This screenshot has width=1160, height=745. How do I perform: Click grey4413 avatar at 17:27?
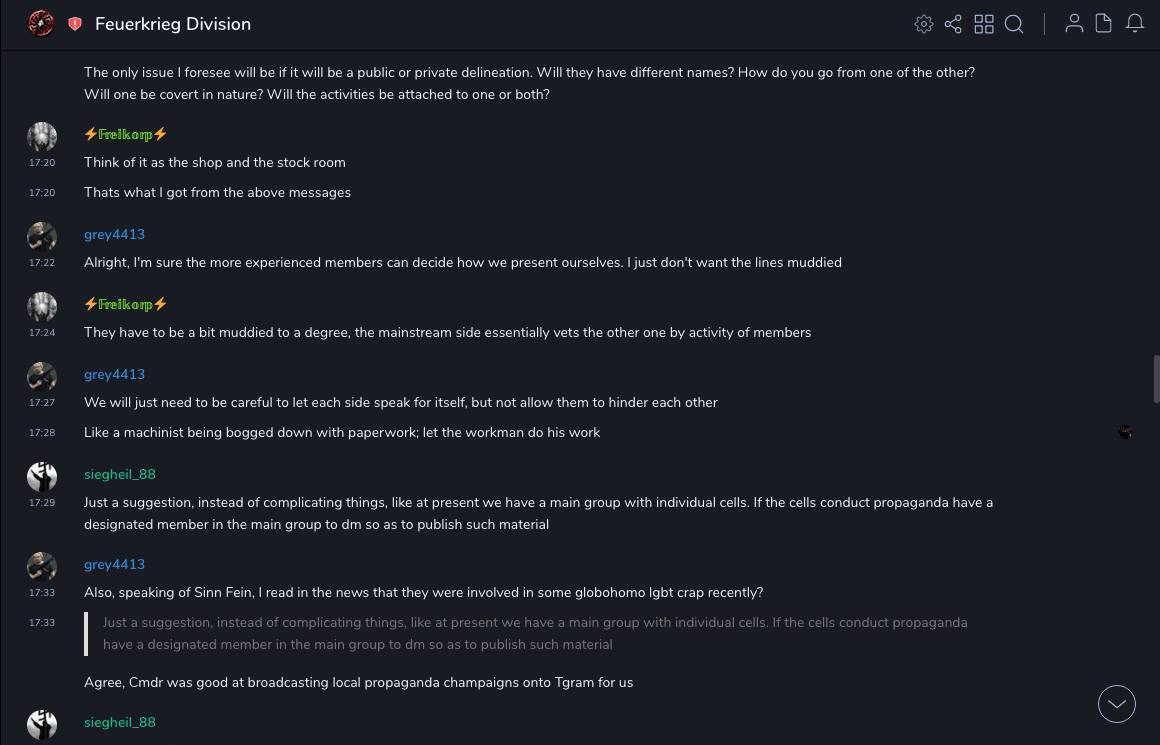pyautogui.click(x=42, y=376)
